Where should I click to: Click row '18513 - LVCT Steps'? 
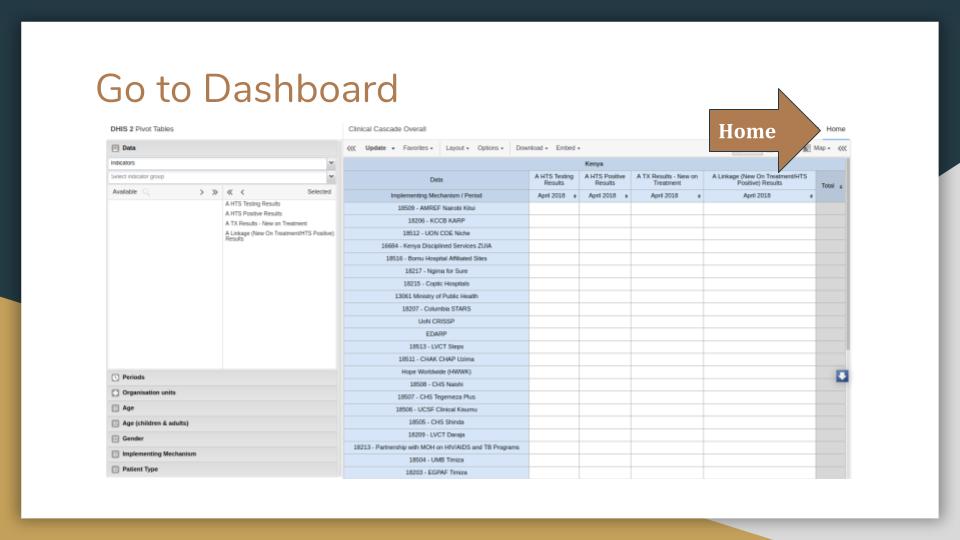click(437, 347)
